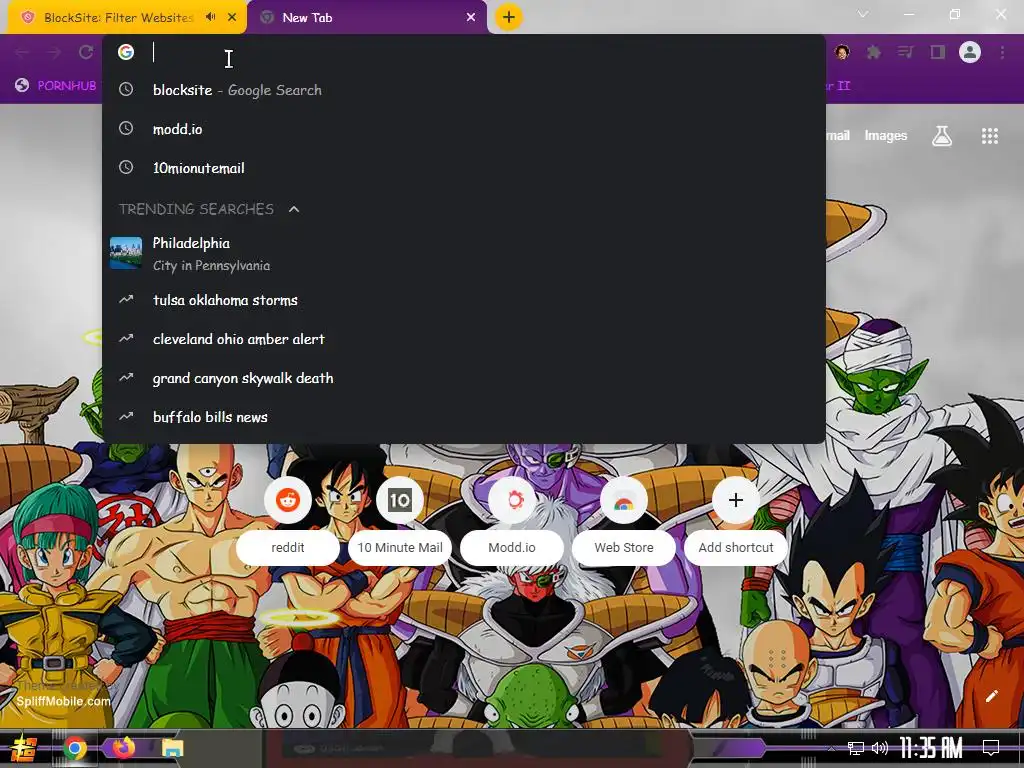
Task: Select 'buffalo bills news' suggestion
Action: tap(464, 417)
